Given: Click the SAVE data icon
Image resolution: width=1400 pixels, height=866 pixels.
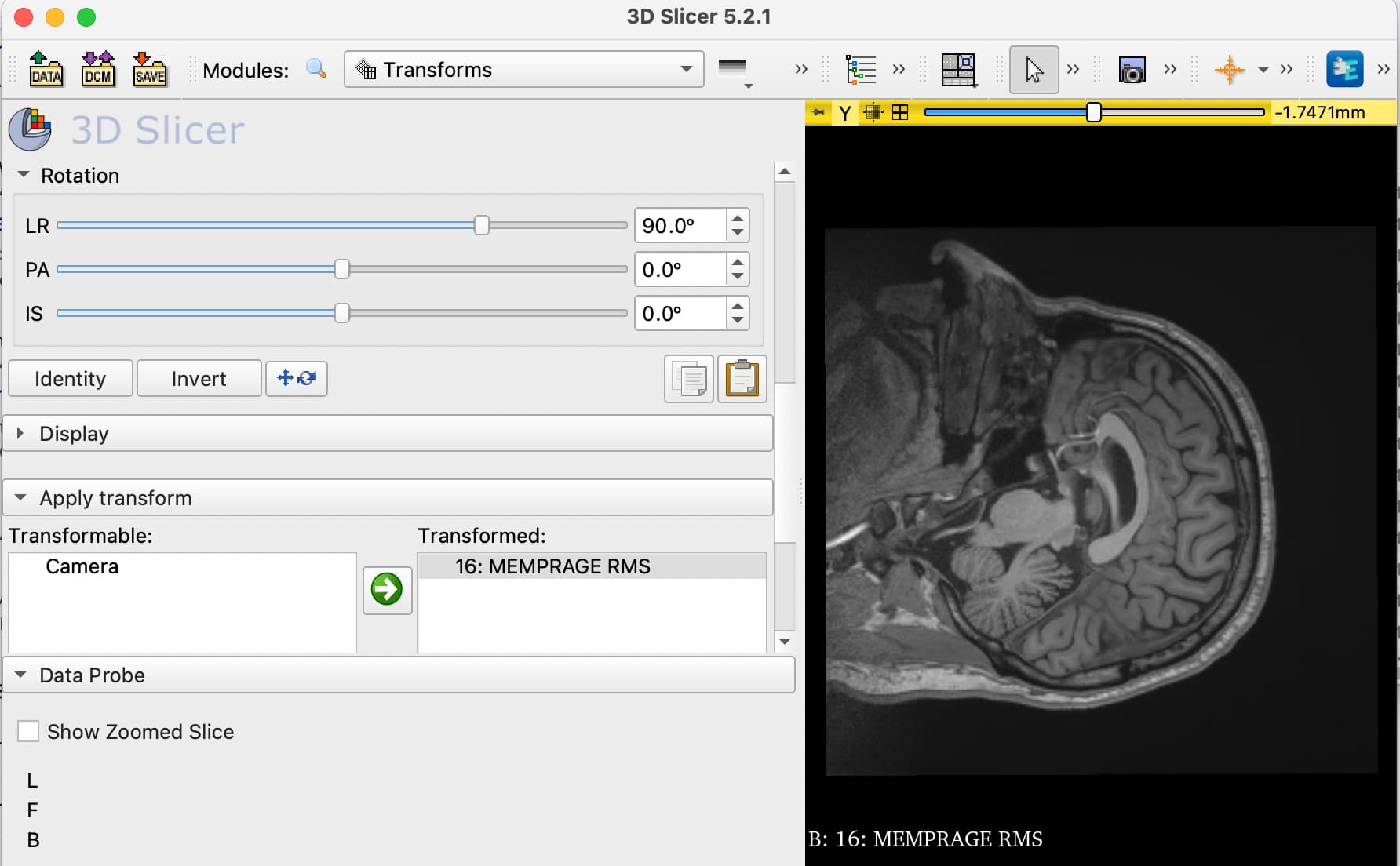Looking at the screenshot, I should click(x=149, y=69).
